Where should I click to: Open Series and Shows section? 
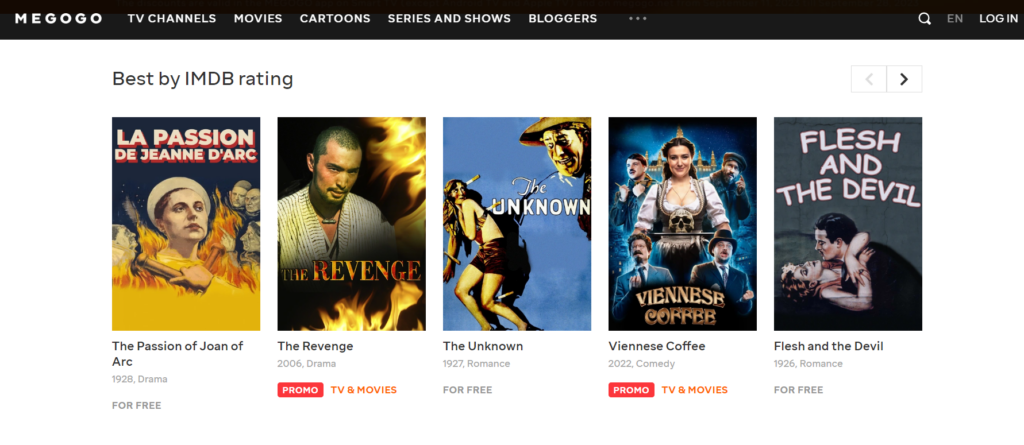tap(449, 18)
